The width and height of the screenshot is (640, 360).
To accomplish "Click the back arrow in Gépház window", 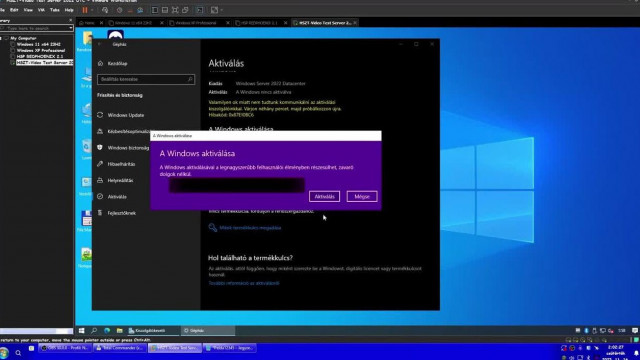I will [x=100, y=44].
